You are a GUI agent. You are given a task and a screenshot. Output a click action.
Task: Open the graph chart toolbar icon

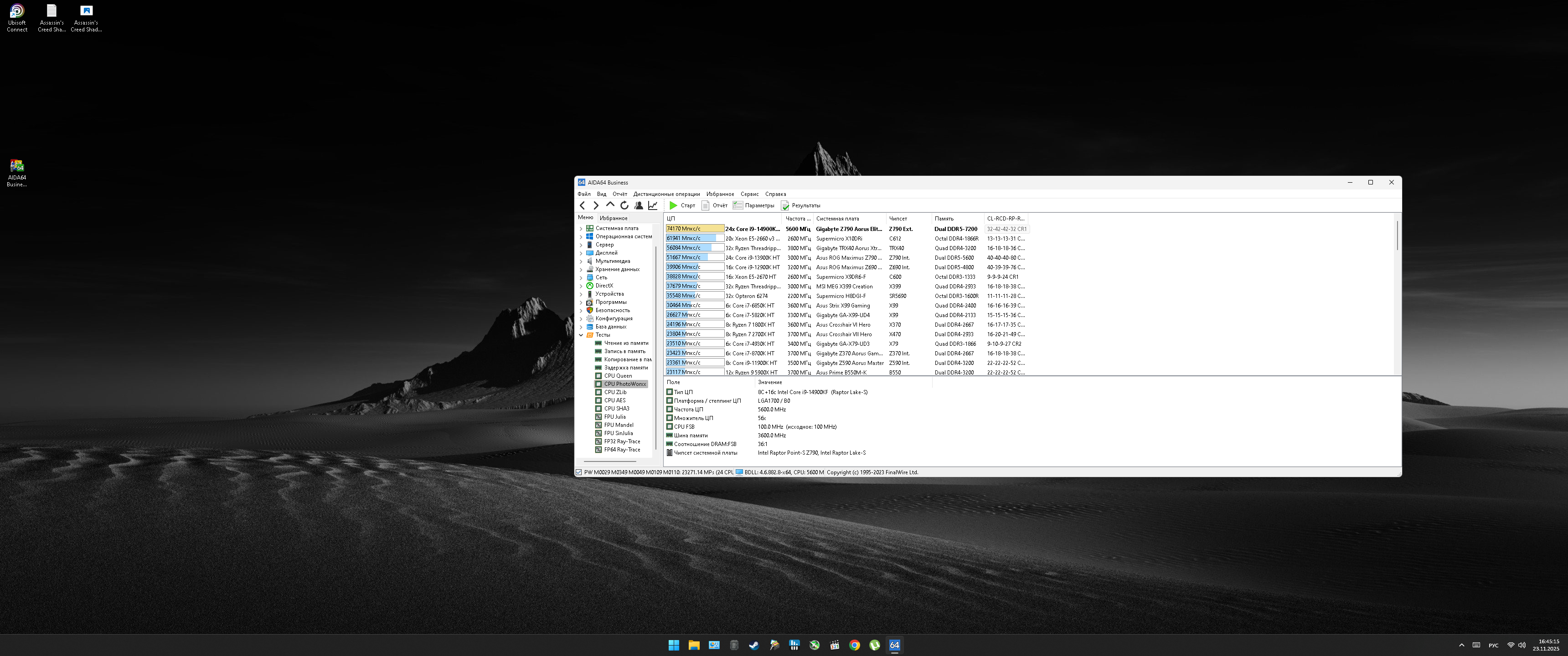click(x=653, y=206)
